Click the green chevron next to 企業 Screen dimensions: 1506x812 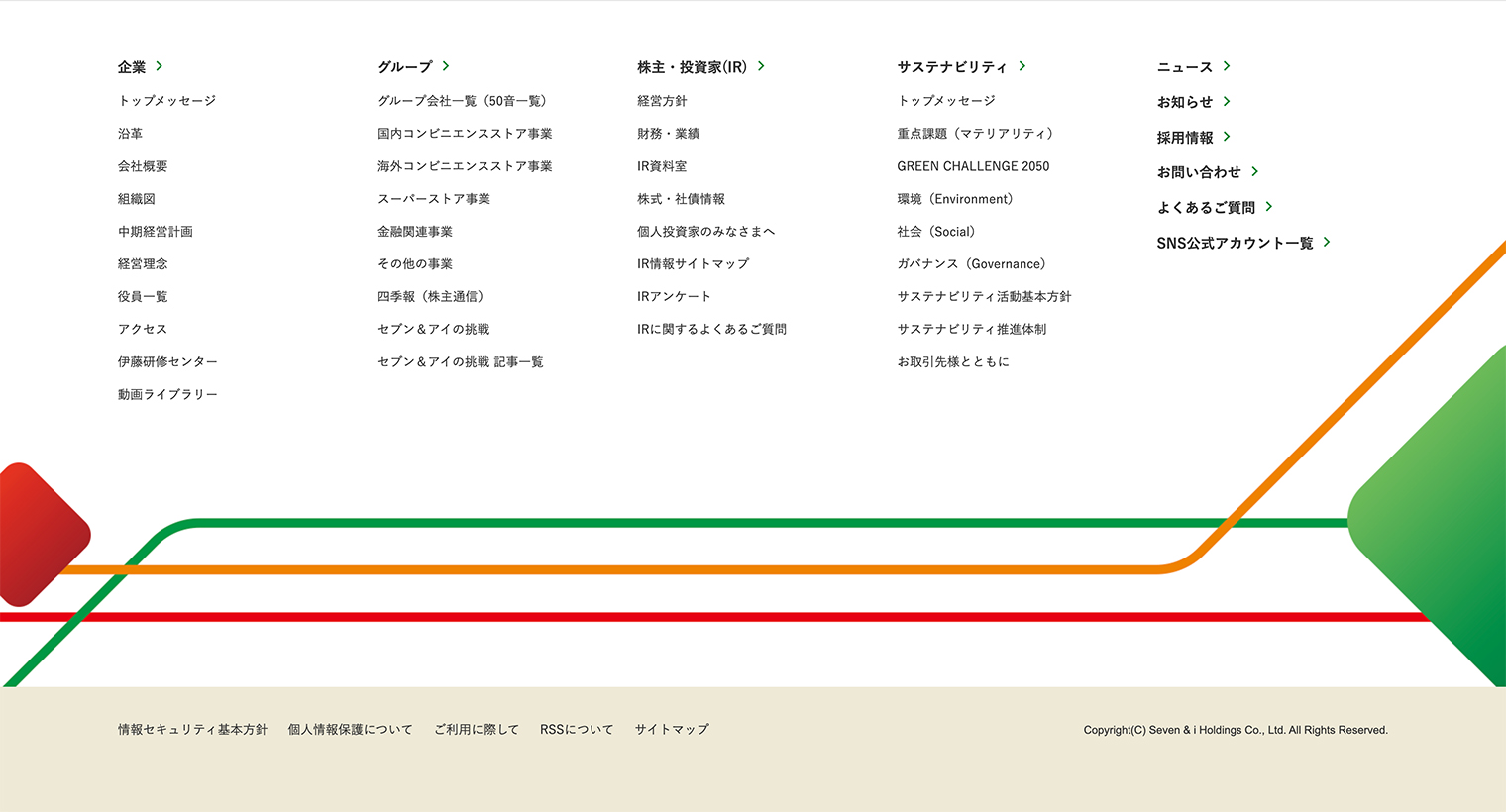159,66
